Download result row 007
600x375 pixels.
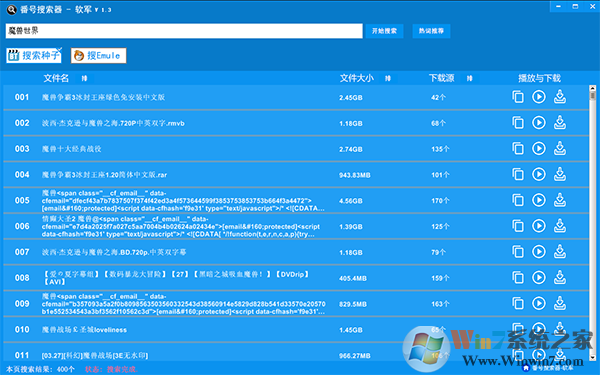pos(560,252)
